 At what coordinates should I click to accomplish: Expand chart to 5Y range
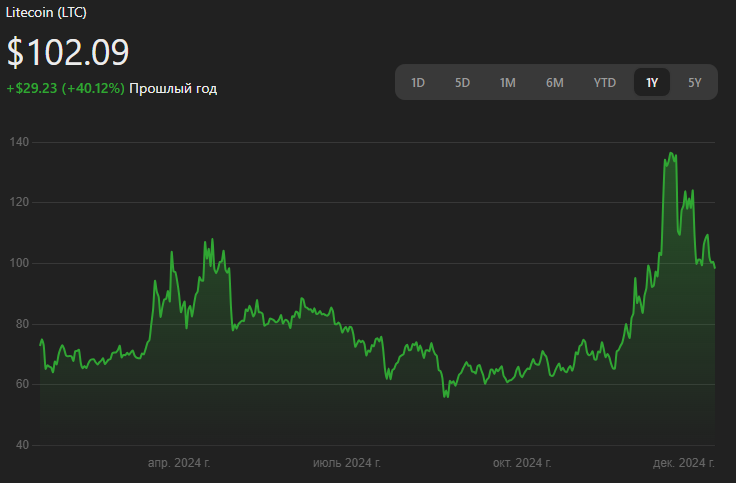pyautogui.click(x=695, y=83)
